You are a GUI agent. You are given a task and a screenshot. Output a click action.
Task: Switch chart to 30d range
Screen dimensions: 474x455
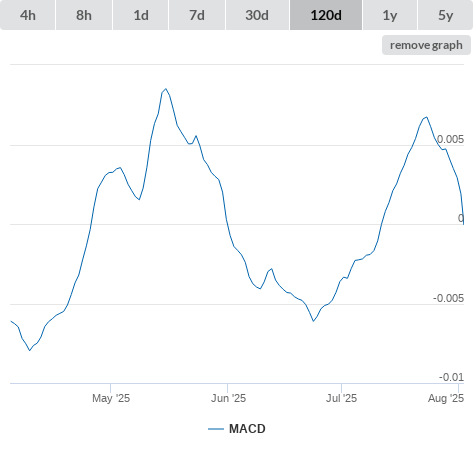[x=257, y=15]
